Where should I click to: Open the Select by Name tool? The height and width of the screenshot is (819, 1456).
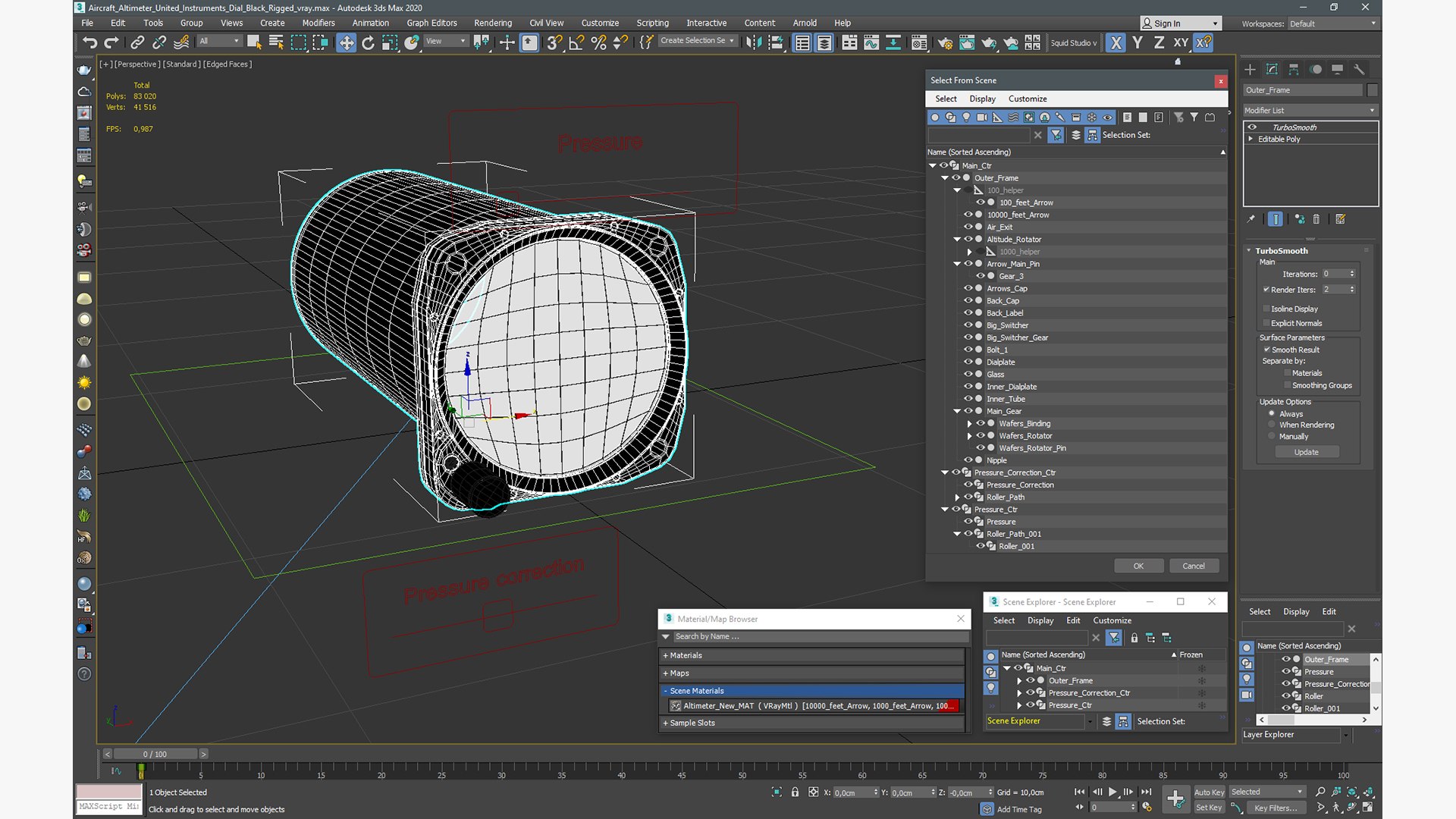click(x=276, y=42)
